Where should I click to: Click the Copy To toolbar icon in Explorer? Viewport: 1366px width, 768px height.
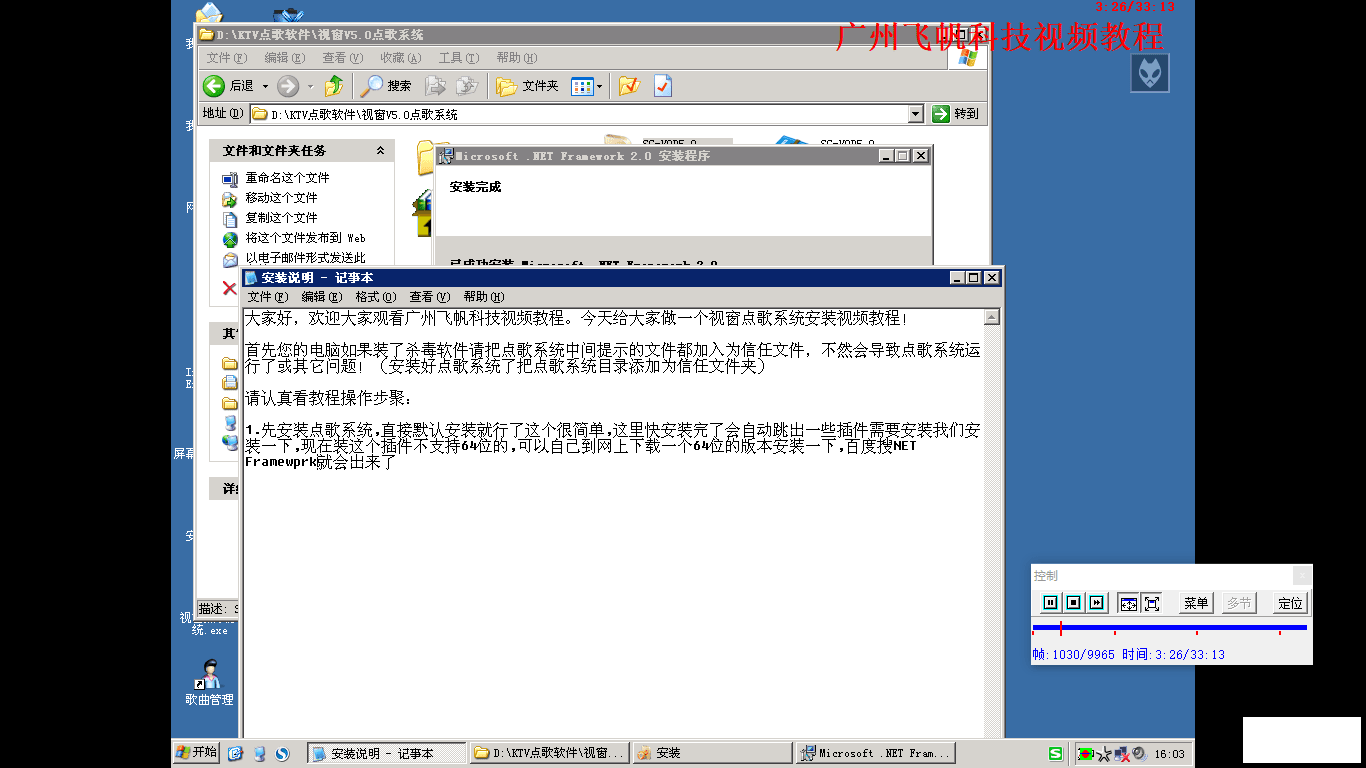coord(466,86)
